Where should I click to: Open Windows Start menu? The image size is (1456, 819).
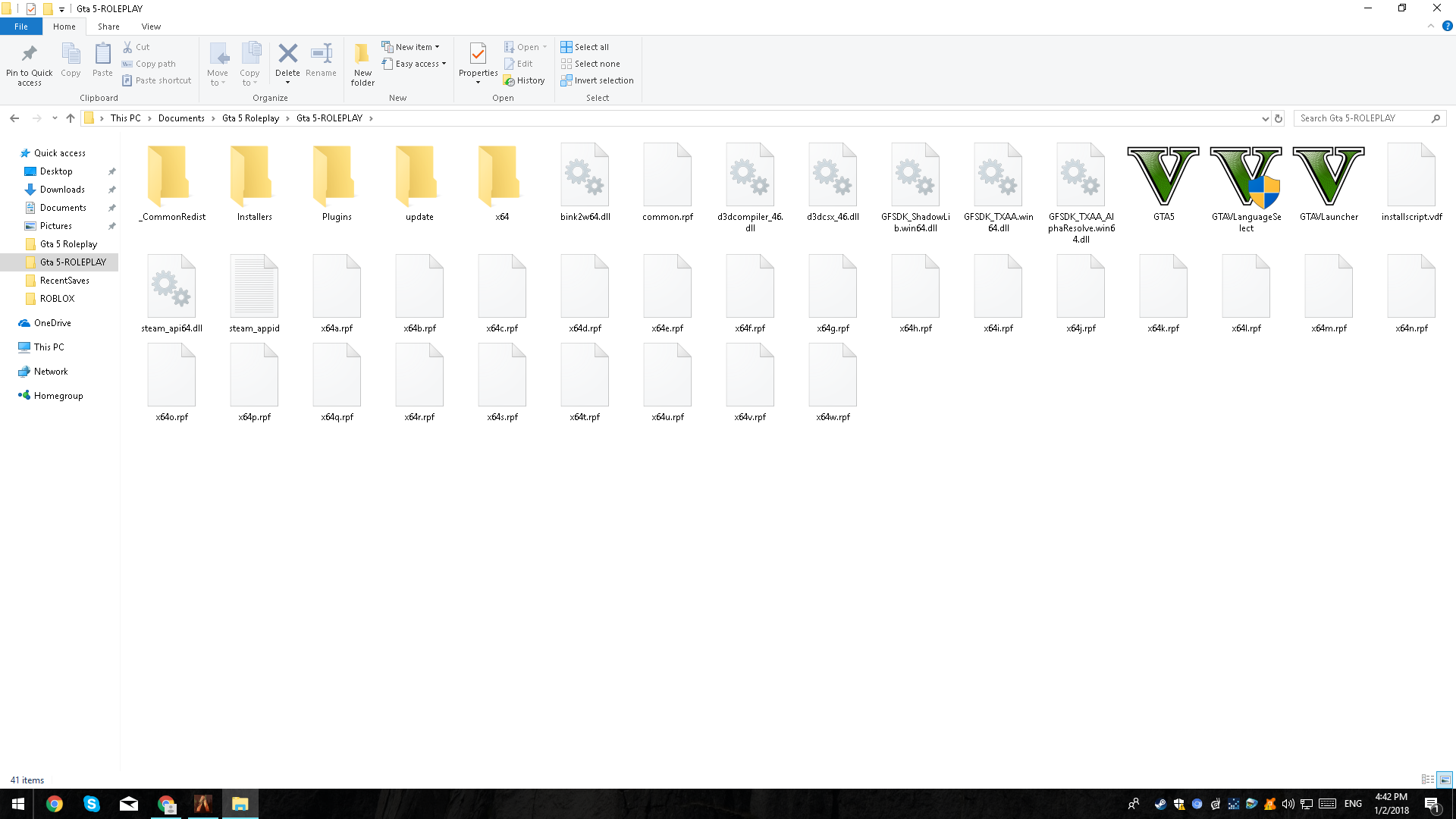click(17, 804)
